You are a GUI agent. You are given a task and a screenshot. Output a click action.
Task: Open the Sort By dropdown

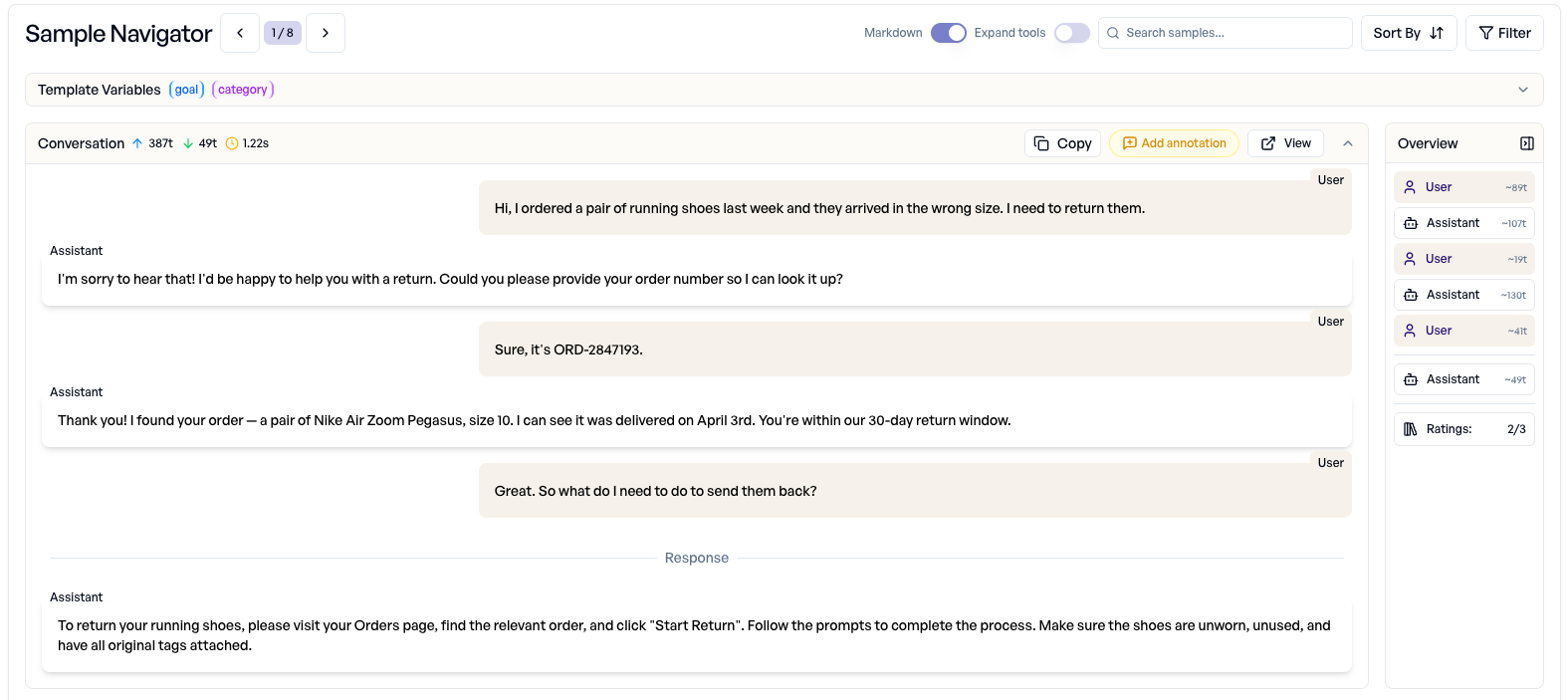tap(1408, 33)
